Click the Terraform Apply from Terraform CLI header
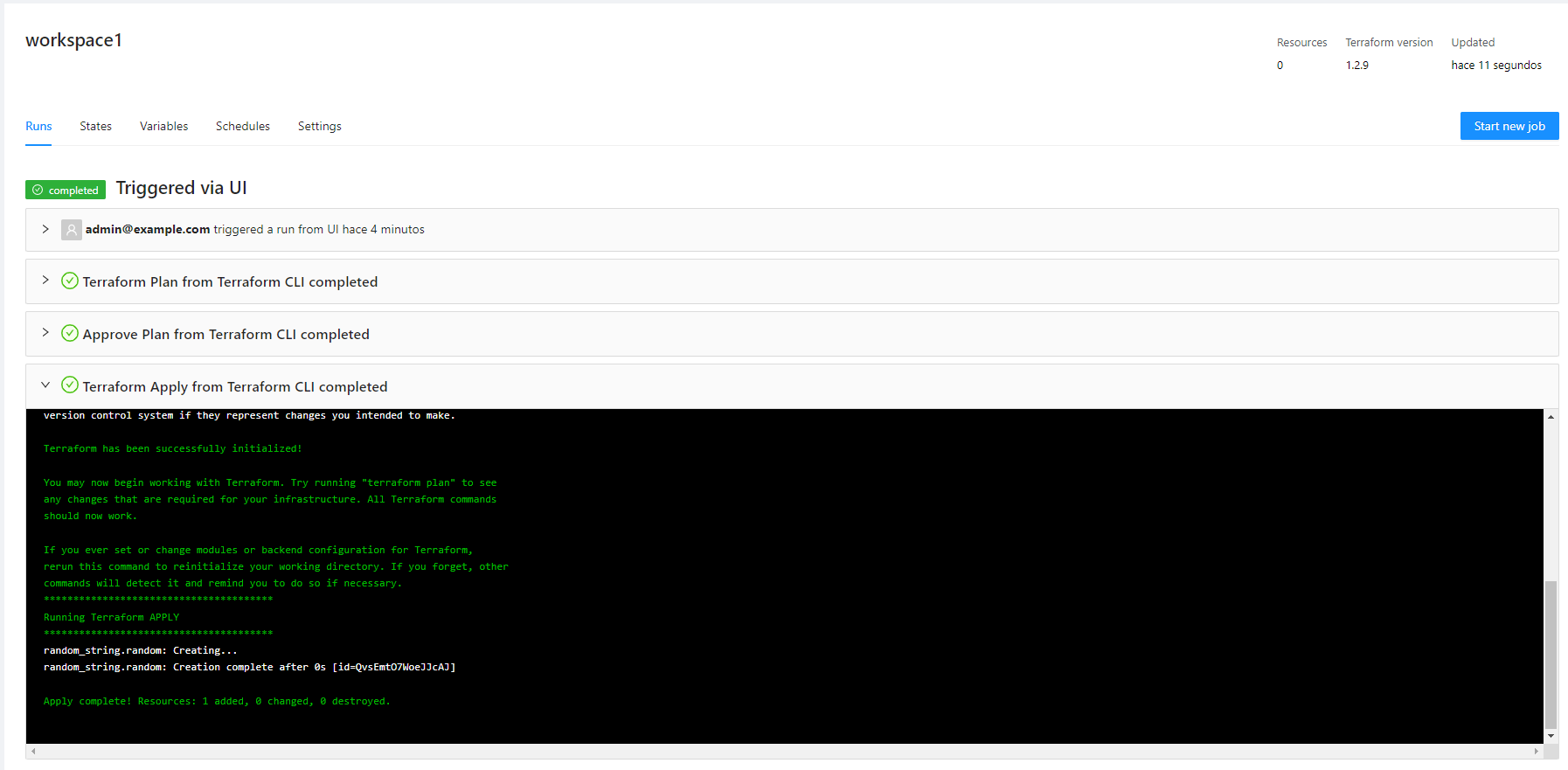The width and height of the screenshot is (1568, 770). [x=234, y=386]
